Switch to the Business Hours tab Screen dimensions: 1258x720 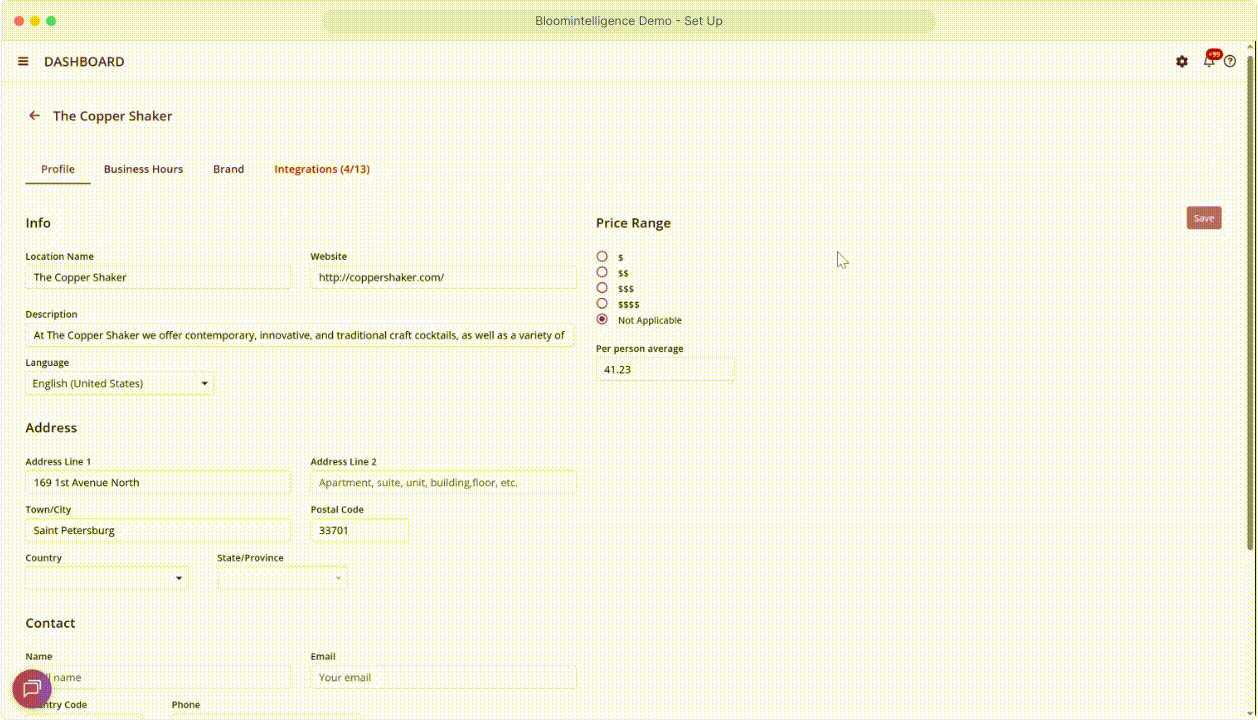[x=143, y=170]
